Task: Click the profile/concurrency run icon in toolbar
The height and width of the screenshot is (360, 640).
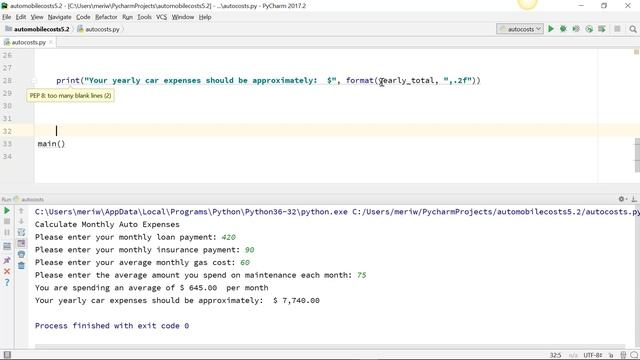Action: [x=589, y=29]
